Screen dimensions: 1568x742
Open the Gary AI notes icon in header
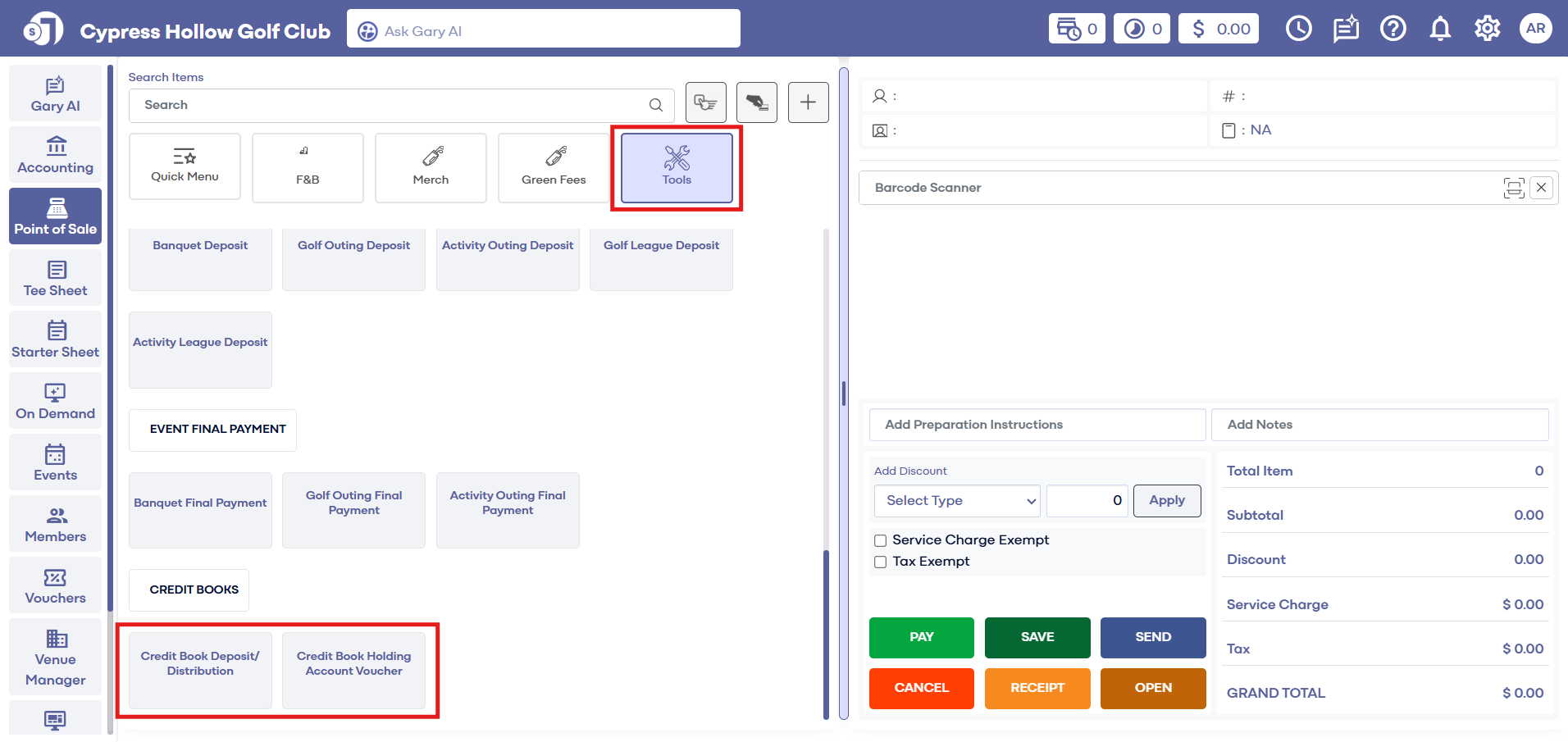pyautogui.click(x=1345, y=29)
